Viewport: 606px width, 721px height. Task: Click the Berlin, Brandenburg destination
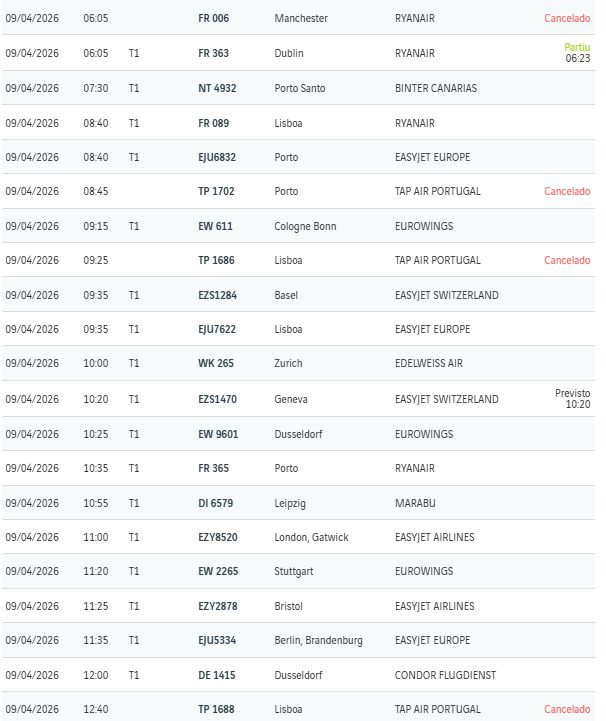[318, 640]
